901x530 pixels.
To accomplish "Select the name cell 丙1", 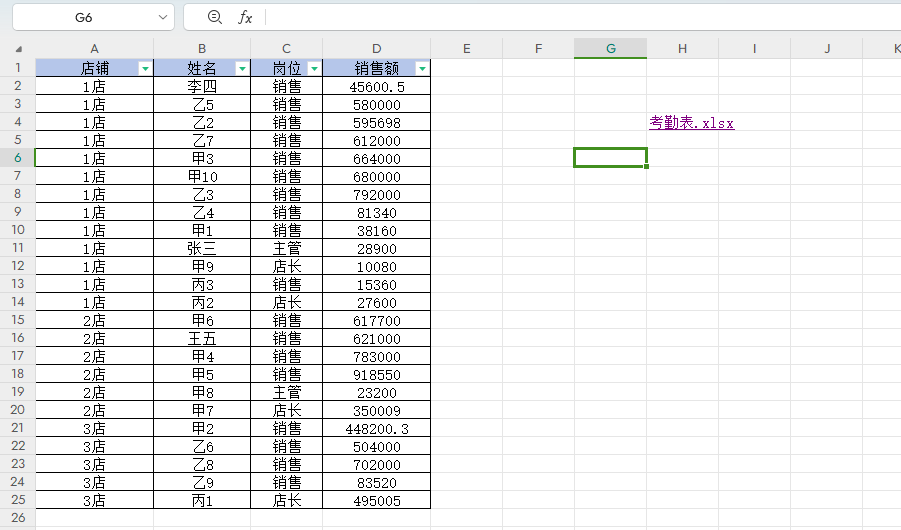I will 202,500.
